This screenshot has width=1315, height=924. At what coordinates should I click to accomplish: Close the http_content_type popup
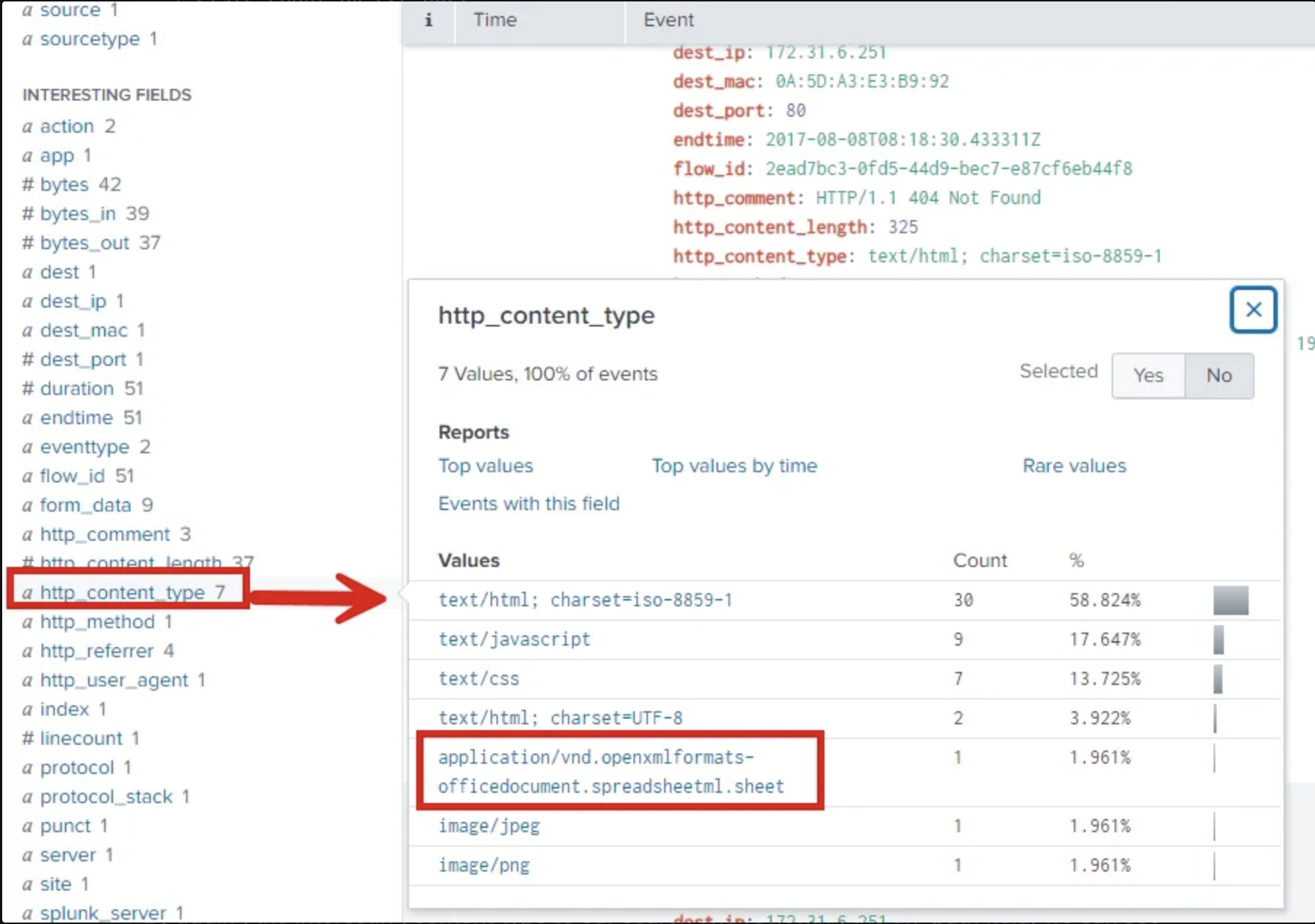tap(1253, 310)
